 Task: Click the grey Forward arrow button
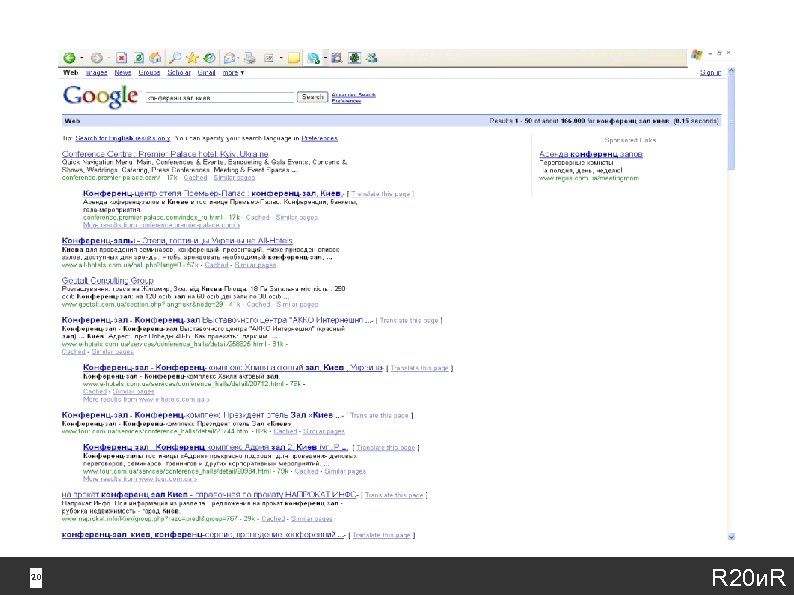tap(96, 58)
